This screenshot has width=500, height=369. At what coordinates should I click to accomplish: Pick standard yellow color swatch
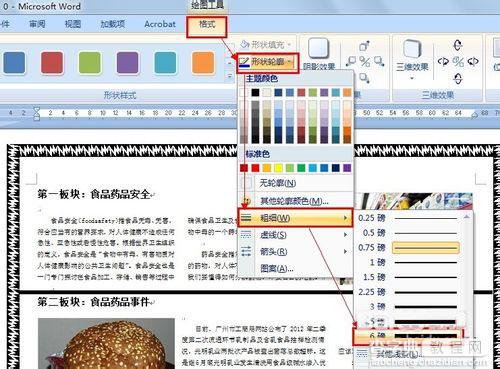[278, 168]
